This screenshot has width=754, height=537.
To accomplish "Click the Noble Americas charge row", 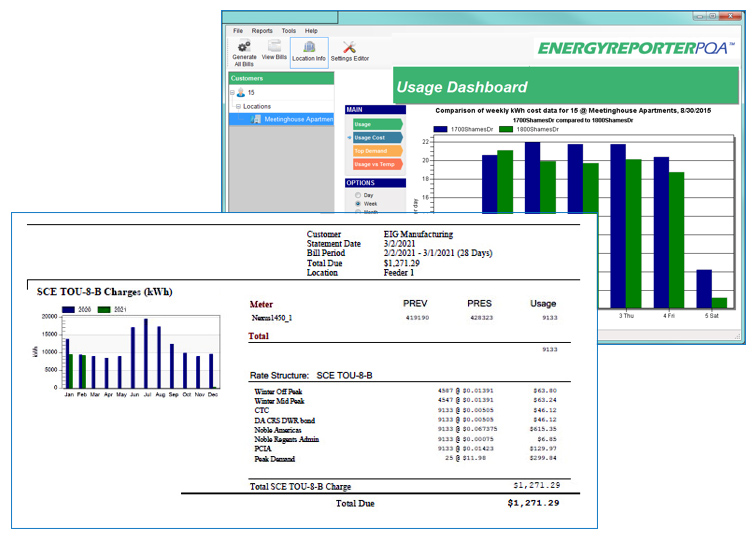I will tap(405, 430).
